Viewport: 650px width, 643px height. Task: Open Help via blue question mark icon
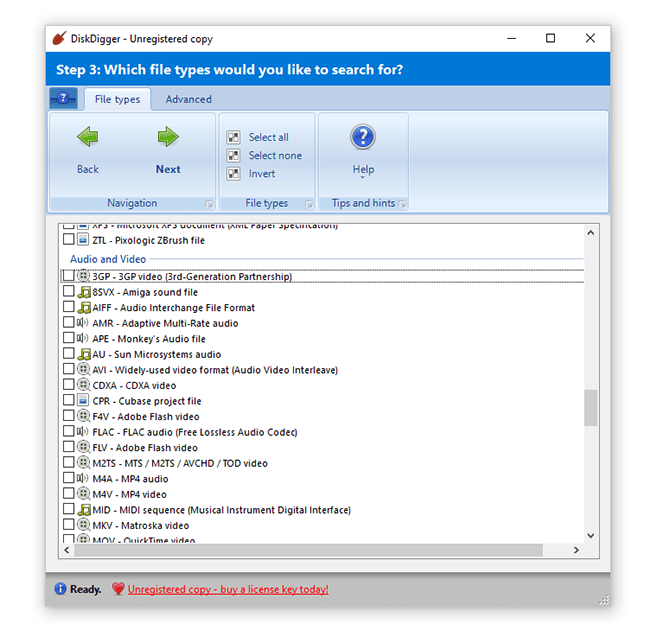pos(363,137)
